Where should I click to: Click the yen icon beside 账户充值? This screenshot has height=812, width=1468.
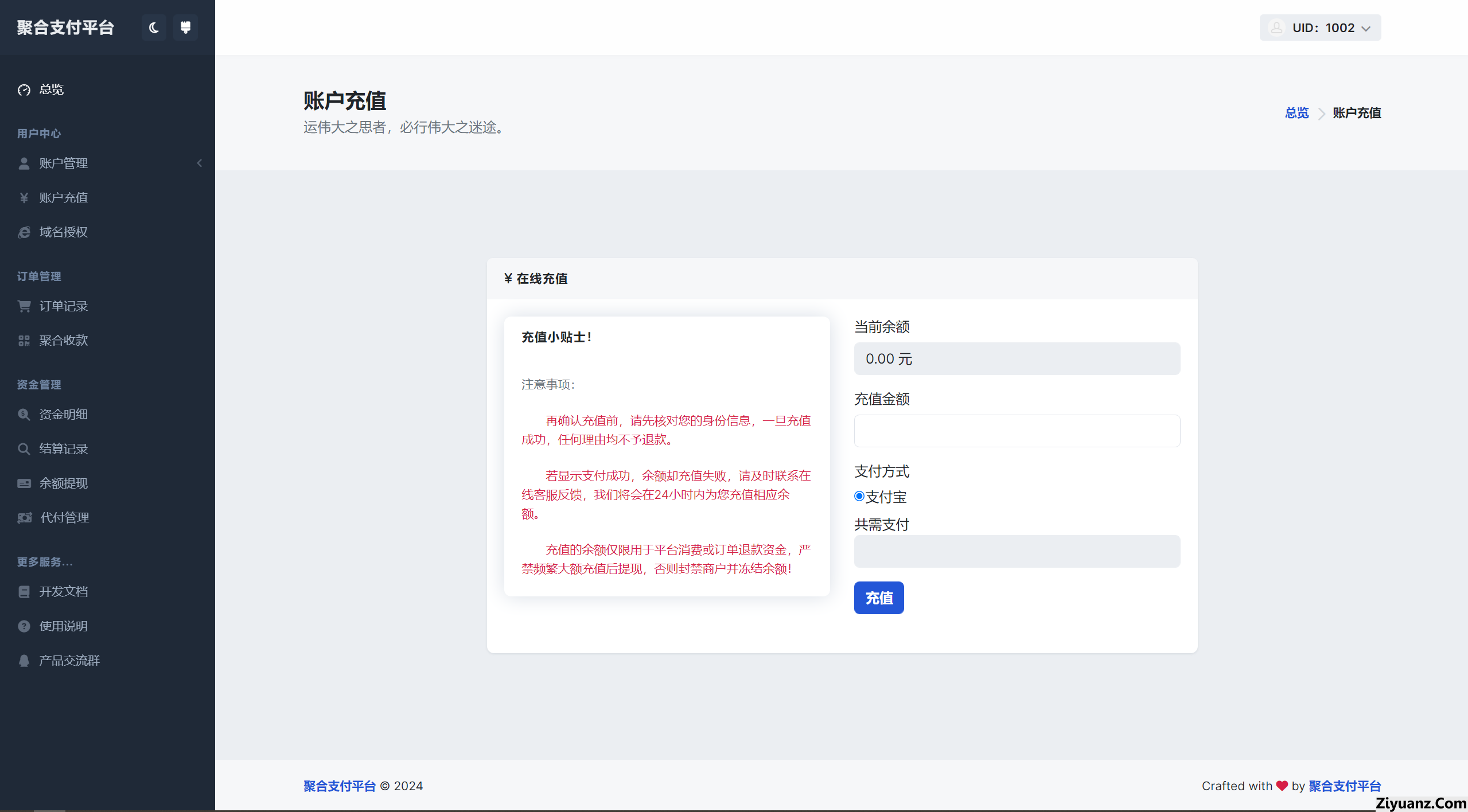coord(24,198)
